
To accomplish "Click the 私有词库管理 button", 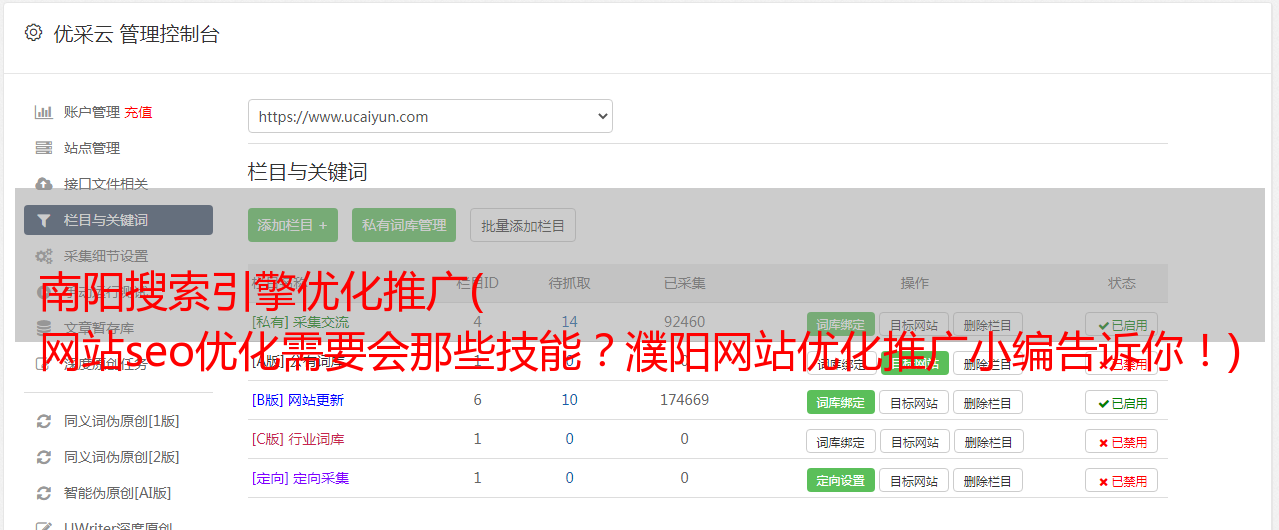I will pyautogui.click(x=404, y=225).
